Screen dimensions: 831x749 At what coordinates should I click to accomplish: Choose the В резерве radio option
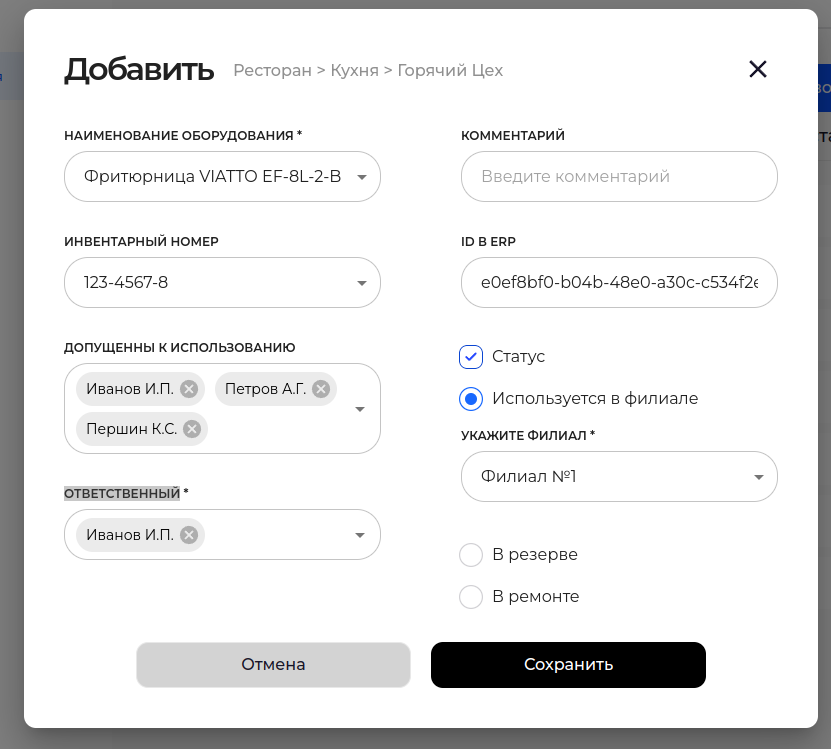[471, 555]
